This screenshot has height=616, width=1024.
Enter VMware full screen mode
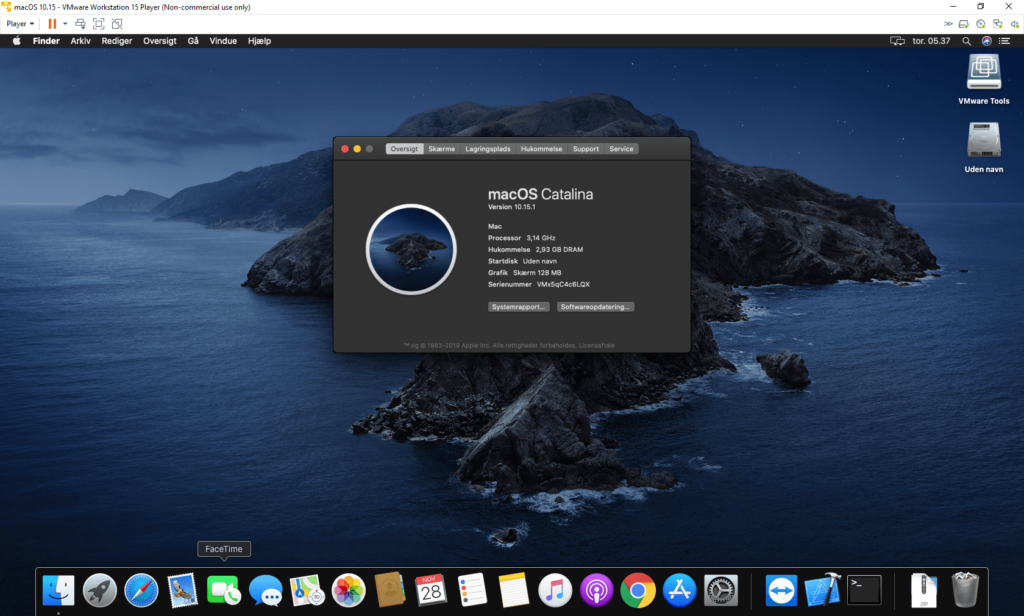99,24
